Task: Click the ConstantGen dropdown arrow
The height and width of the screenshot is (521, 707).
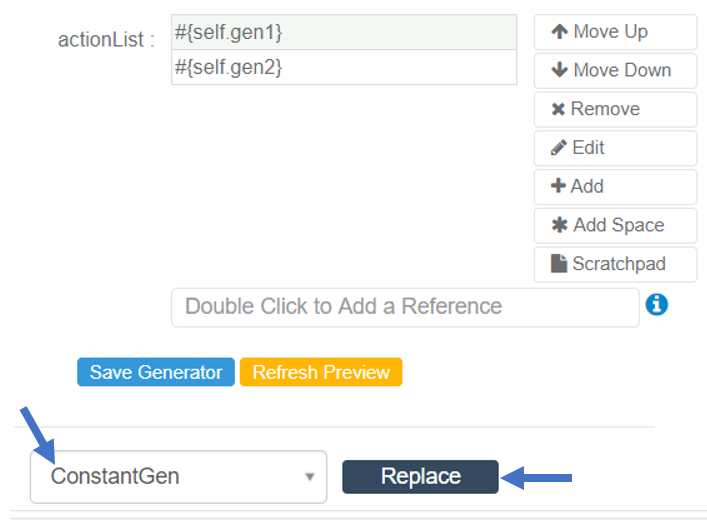Action: [x=310, y=477]
